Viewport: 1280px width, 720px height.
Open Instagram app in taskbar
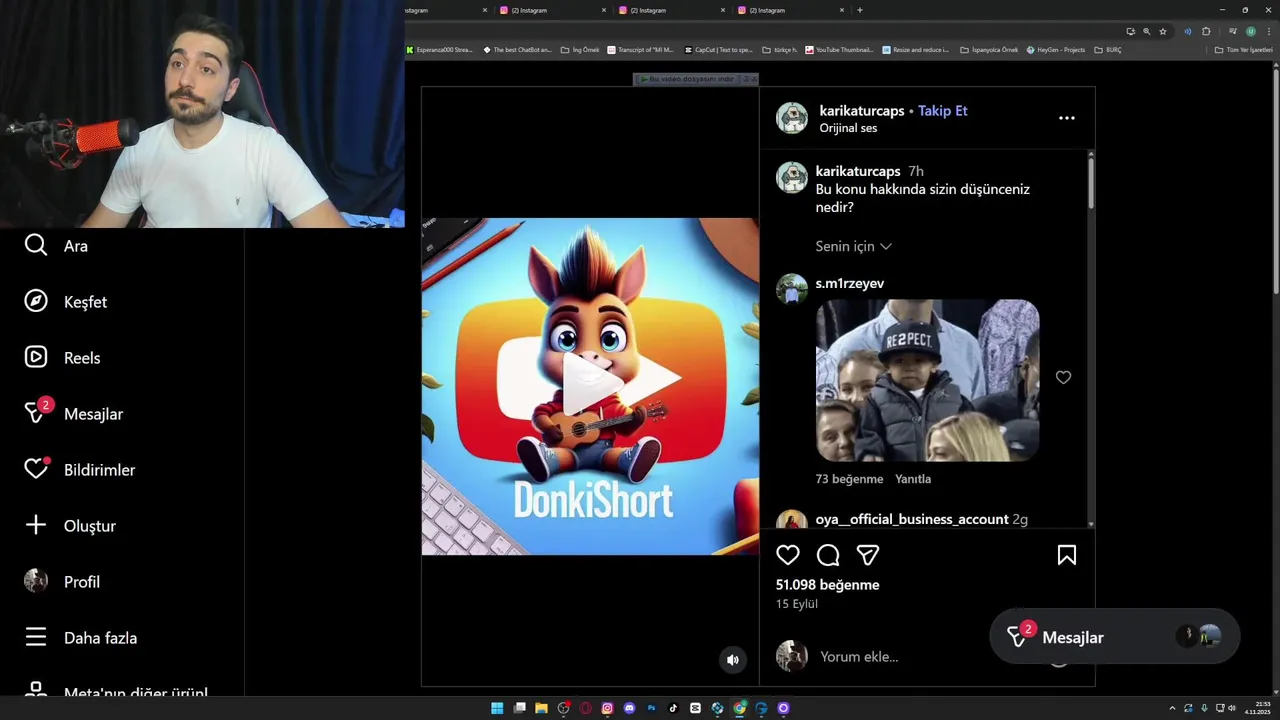tap(607, 708)
